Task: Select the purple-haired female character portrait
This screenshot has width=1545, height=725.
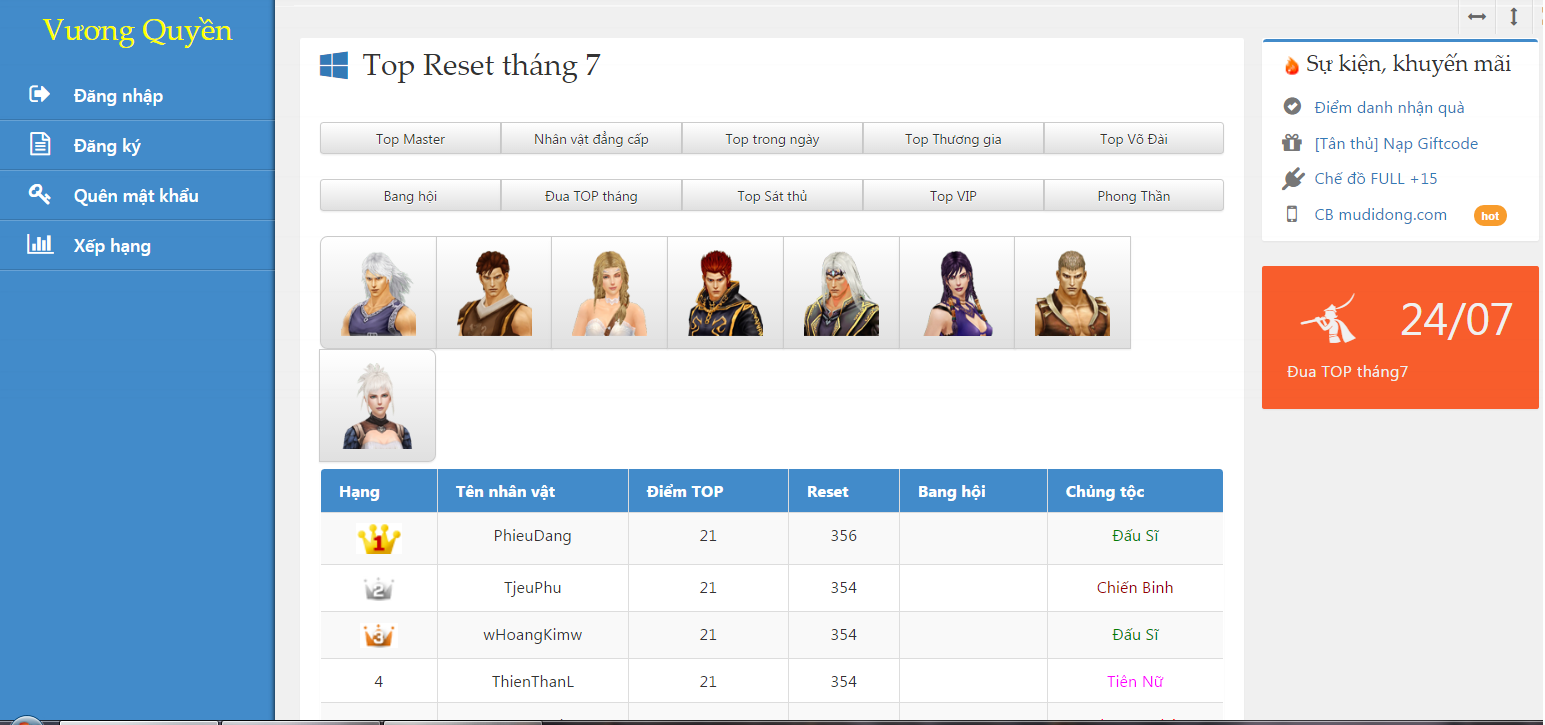Action: click(x=957, y=293)
